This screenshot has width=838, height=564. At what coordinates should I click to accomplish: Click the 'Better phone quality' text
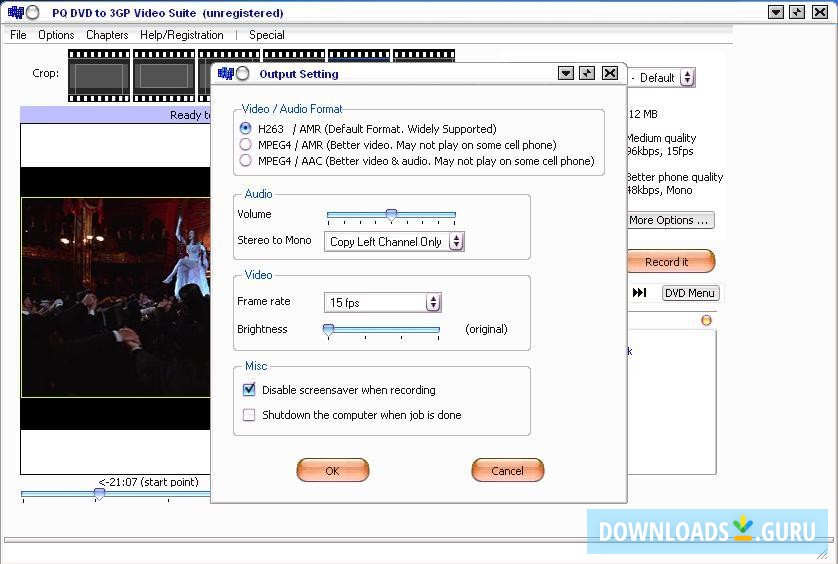(x=674, y=177)
